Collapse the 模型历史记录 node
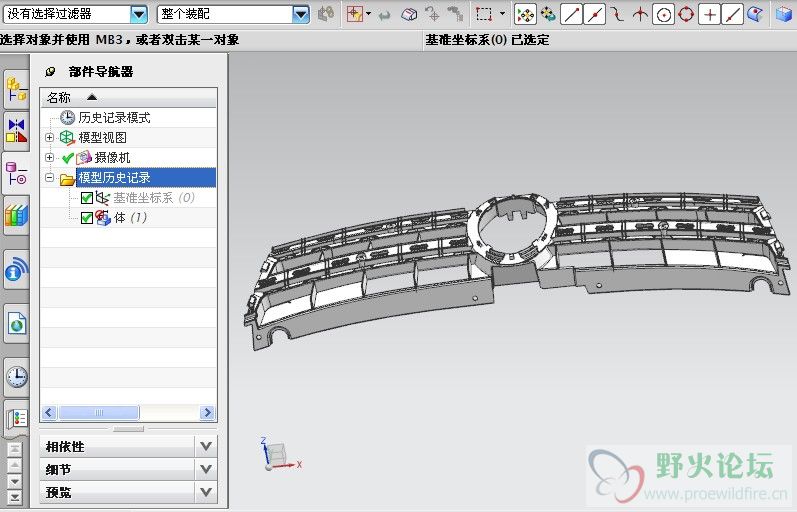Image resolution: width=797 pixels, height=512 pixels. click(49, 177)
